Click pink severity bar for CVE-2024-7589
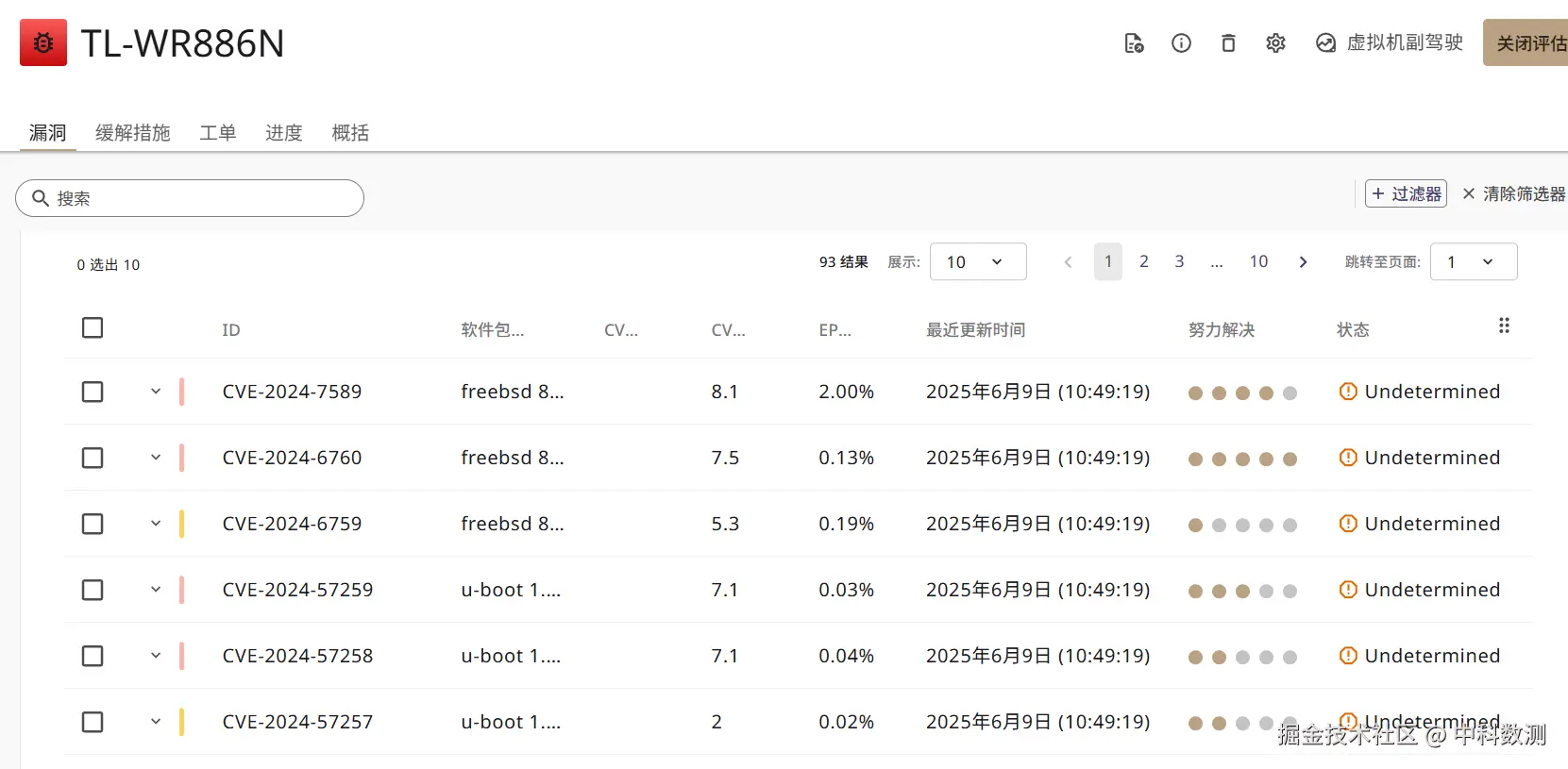1568x769 pixels. 181,392
